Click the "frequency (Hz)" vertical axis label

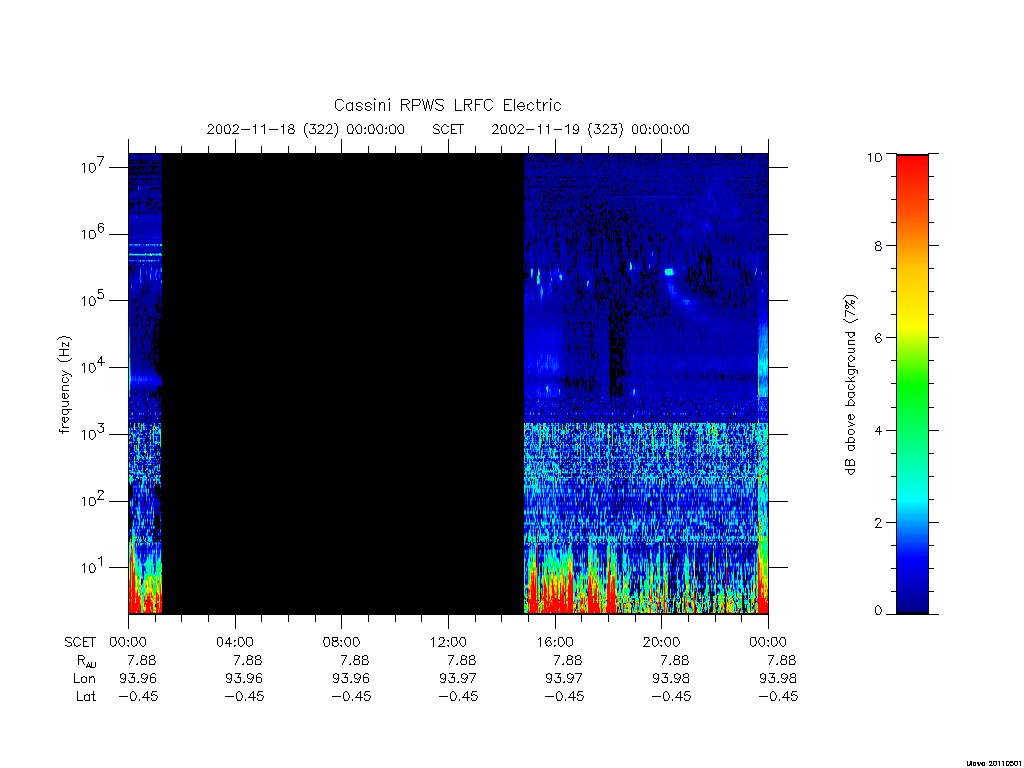(x=65, y=385)
